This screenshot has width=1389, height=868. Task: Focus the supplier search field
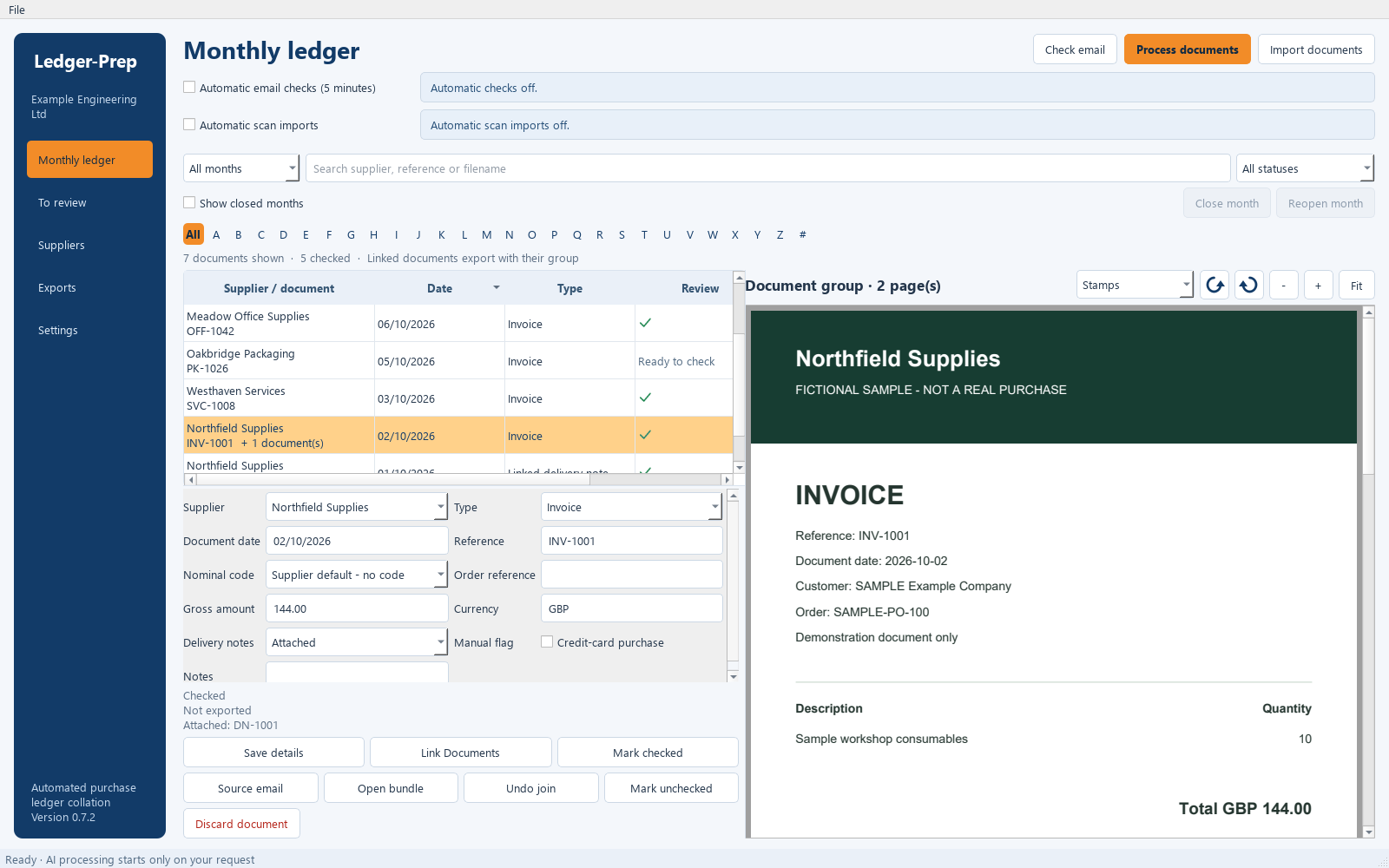point(768,168)
